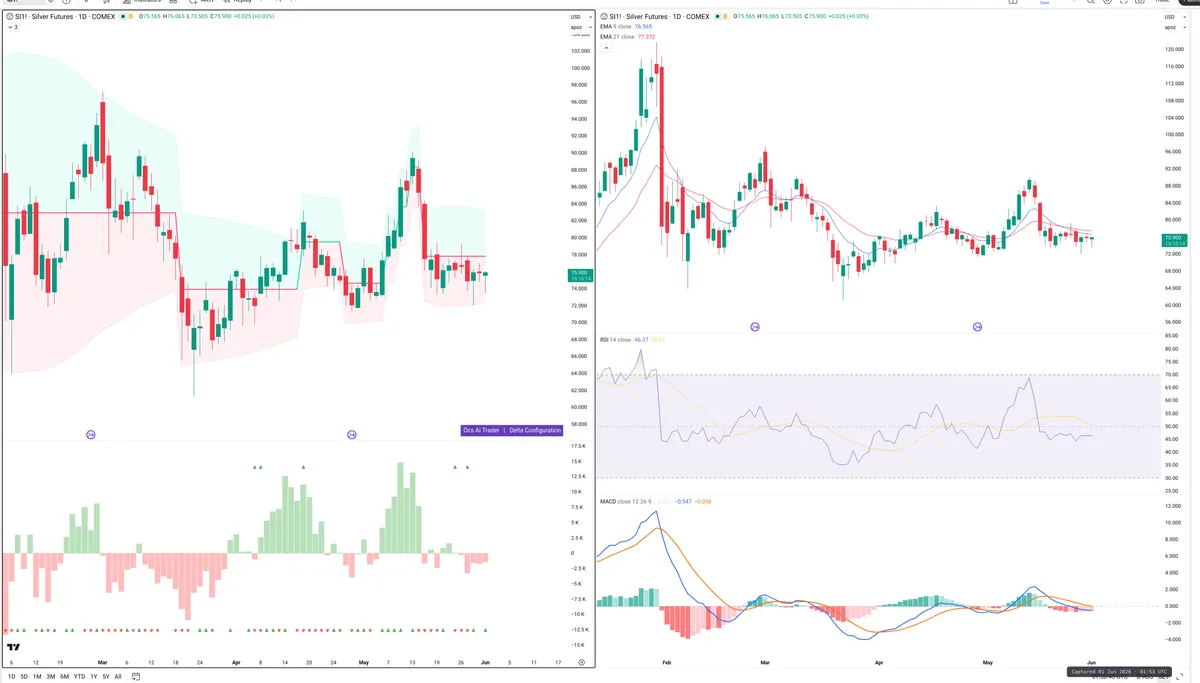Select the YTD time range
The image size is (1200, 683).
79,676
